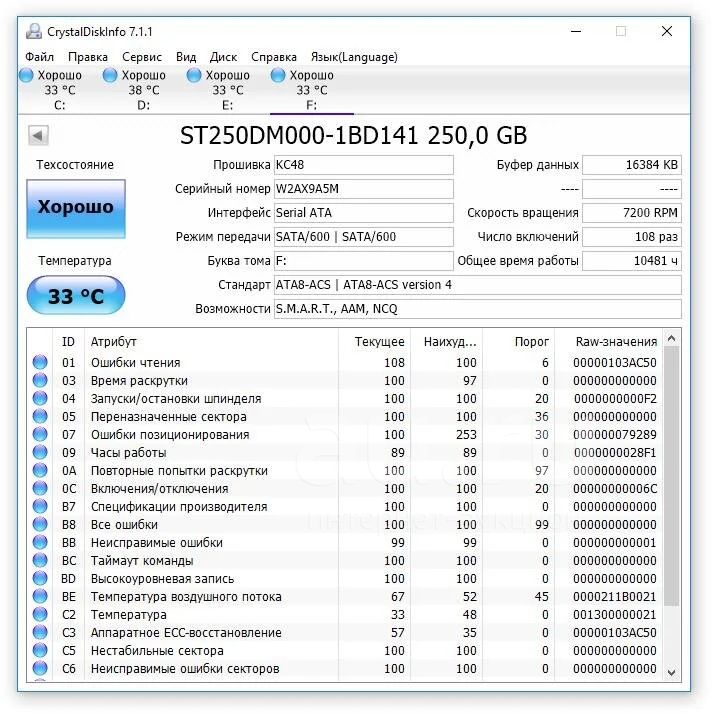
Task: Click the Raw-значения column header
Action: [x=609, y=342]
